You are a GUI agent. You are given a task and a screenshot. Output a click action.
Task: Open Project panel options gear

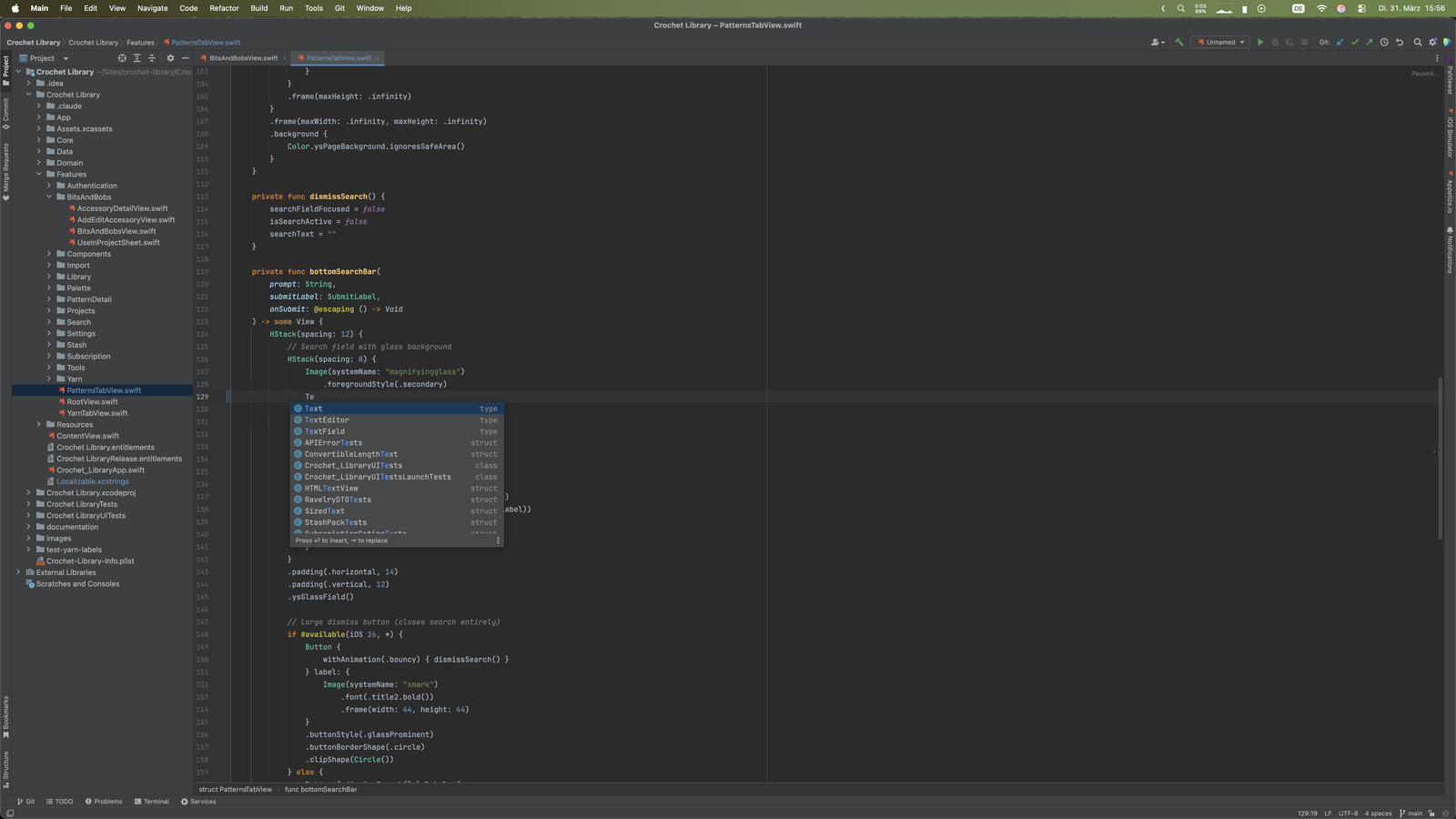coord(170,58)
